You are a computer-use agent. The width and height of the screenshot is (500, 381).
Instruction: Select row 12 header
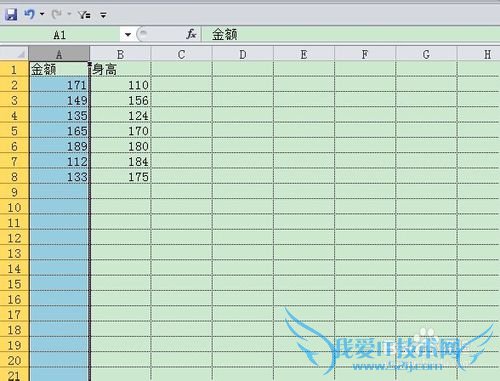[x=14, y=238]
